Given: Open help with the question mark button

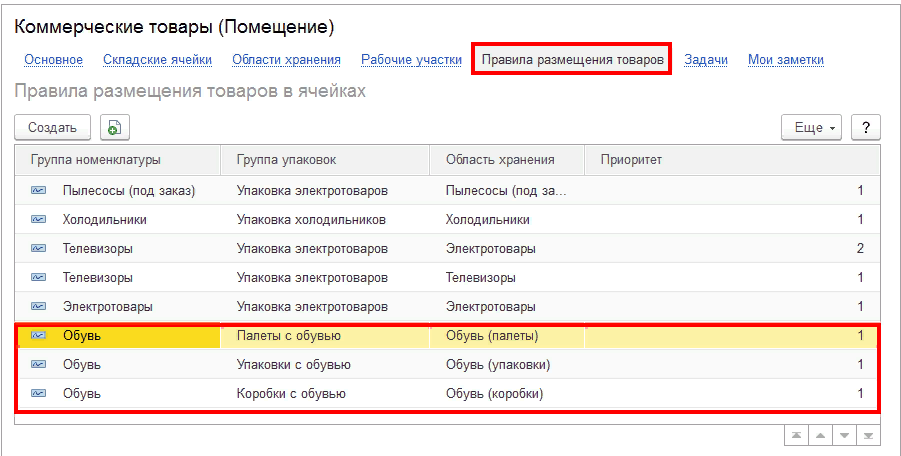Looking at the screenshot, I should (x=865, y=127).
